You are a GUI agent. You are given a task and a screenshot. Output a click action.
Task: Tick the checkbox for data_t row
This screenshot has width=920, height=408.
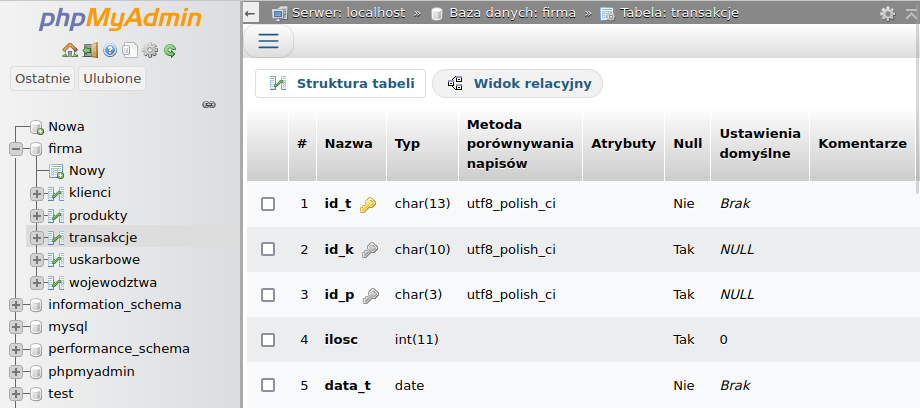[268, 385]
